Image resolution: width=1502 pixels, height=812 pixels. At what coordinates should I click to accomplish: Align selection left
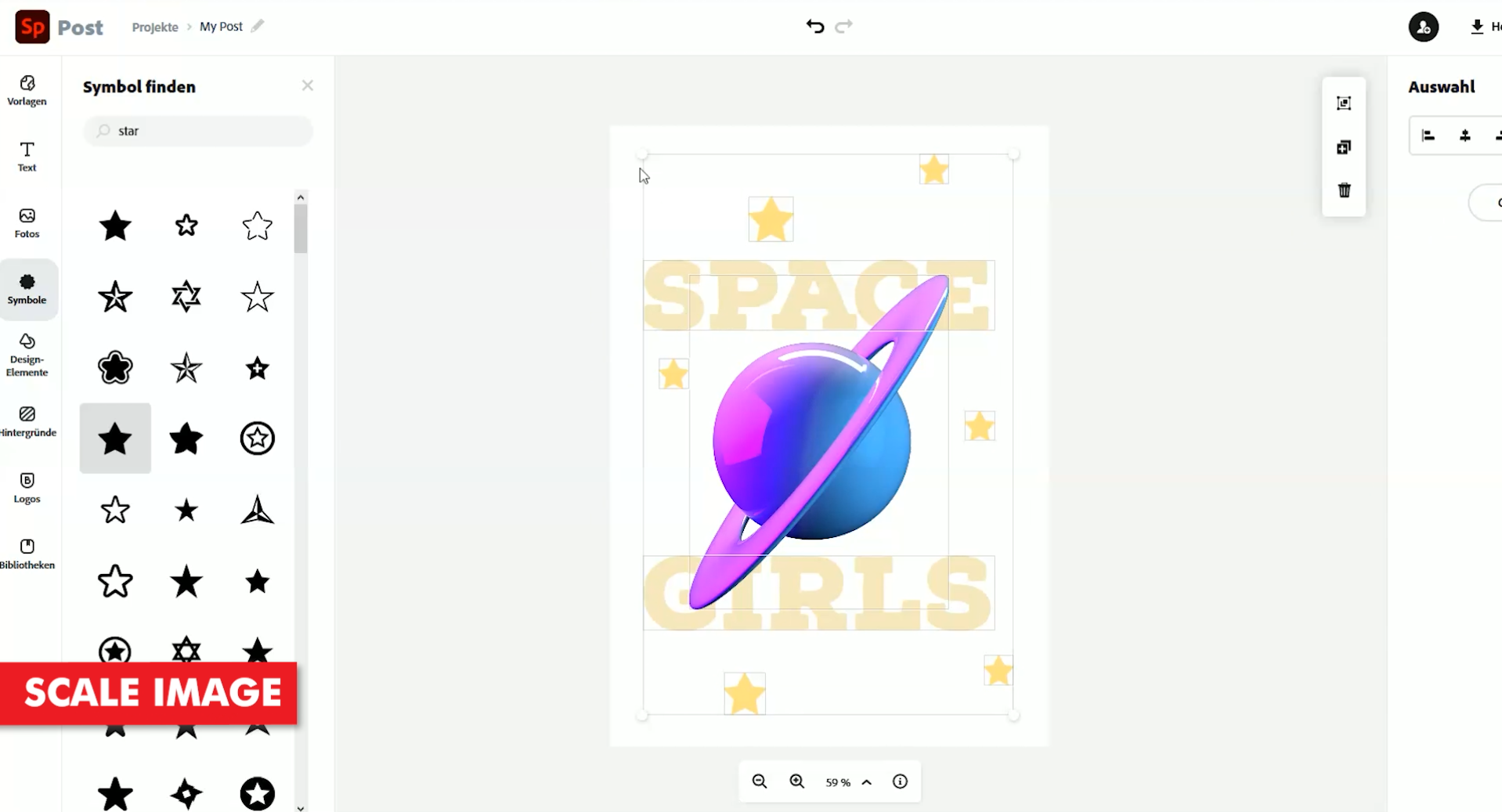tap(1428, 136)
